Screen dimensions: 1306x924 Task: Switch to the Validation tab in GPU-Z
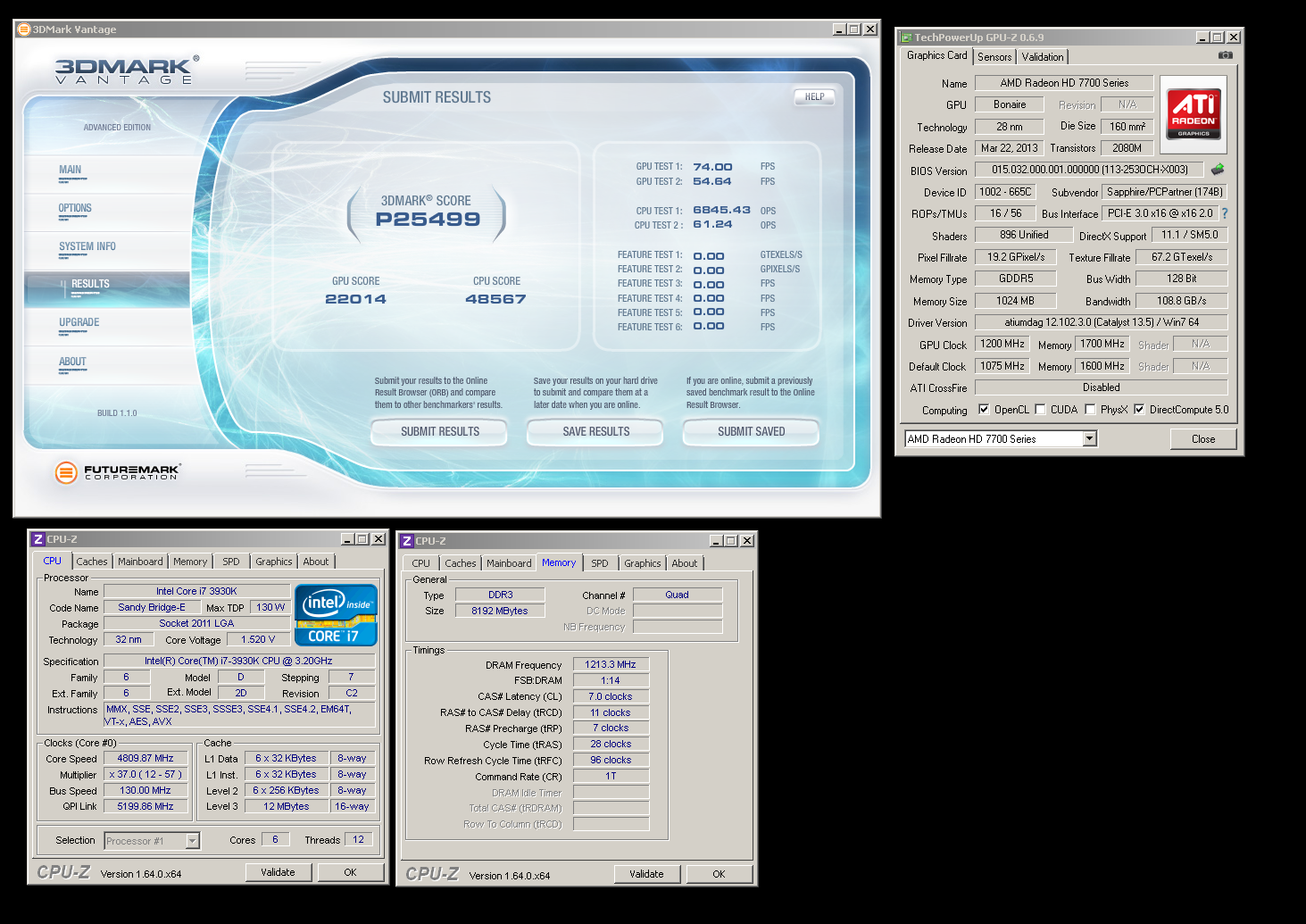1043,57
